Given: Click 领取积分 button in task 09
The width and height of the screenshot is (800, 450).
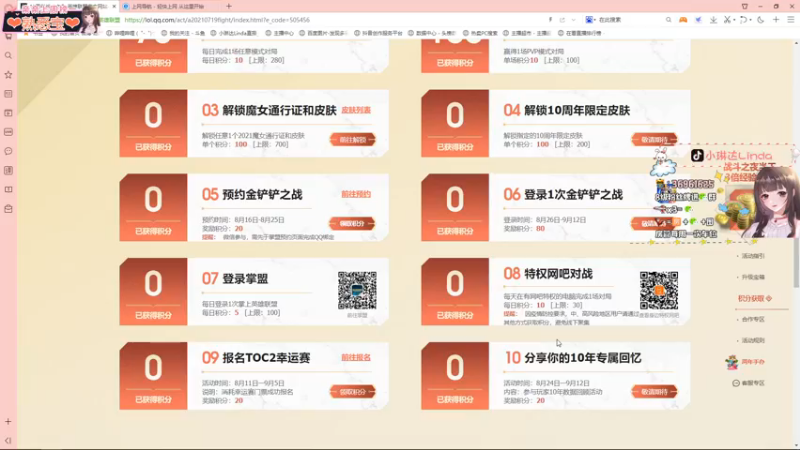Looking at the screenshot, I should [353, 392].
